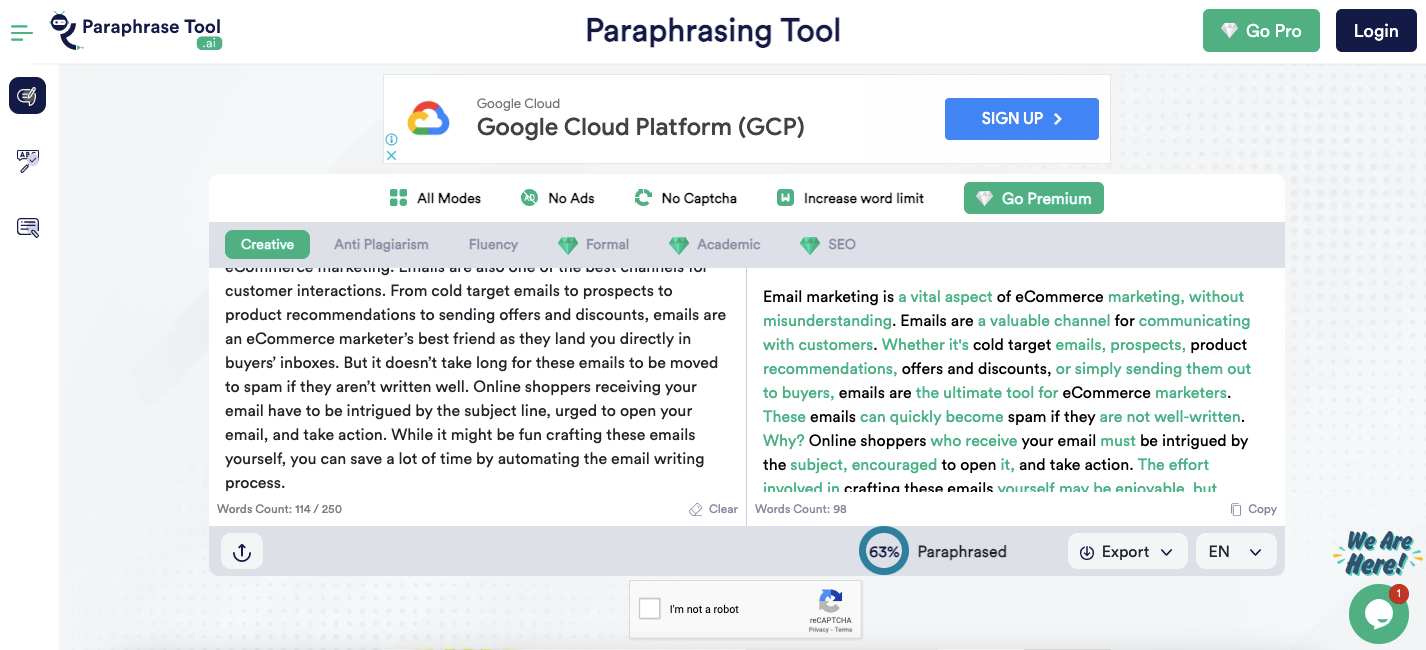Click the Academic mode diamond icon

click(x=679, y=245)
